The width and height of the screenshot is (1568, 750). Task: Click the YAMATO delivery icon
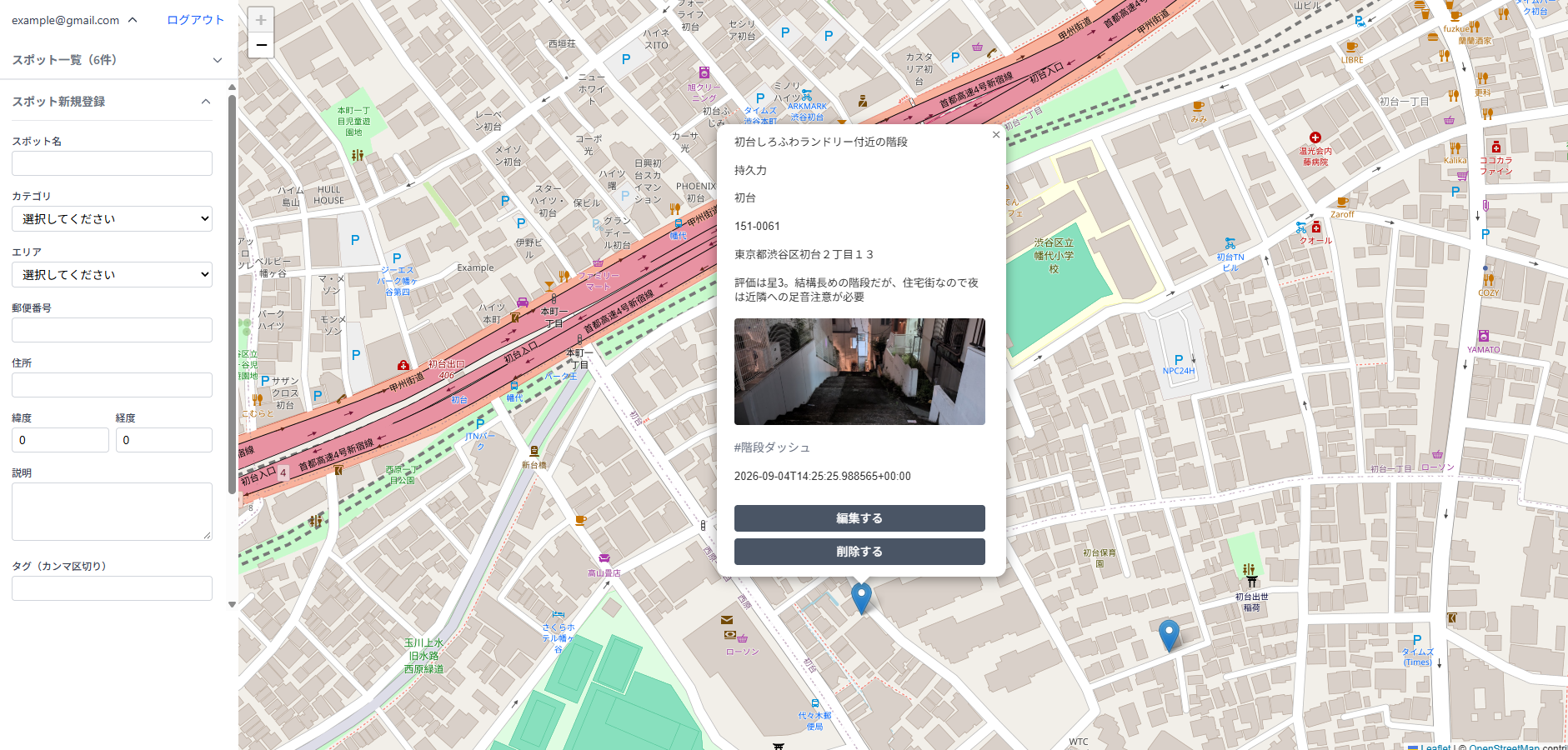click(x=1484, y=337)
